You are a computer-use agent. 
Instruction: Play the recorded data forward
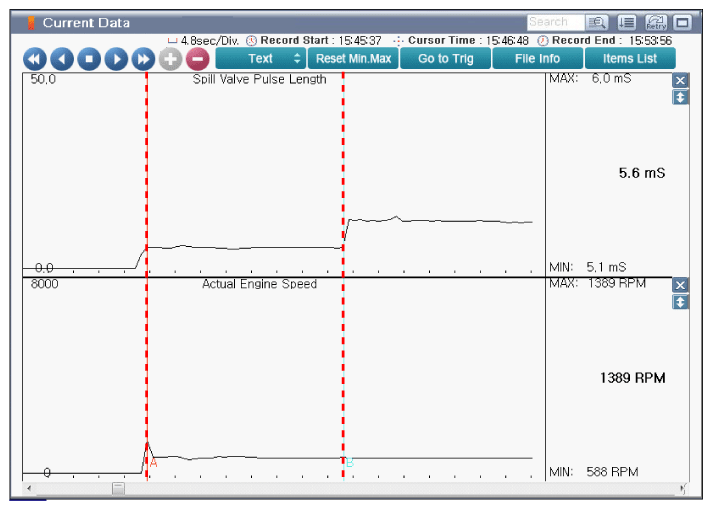(116, 59)
